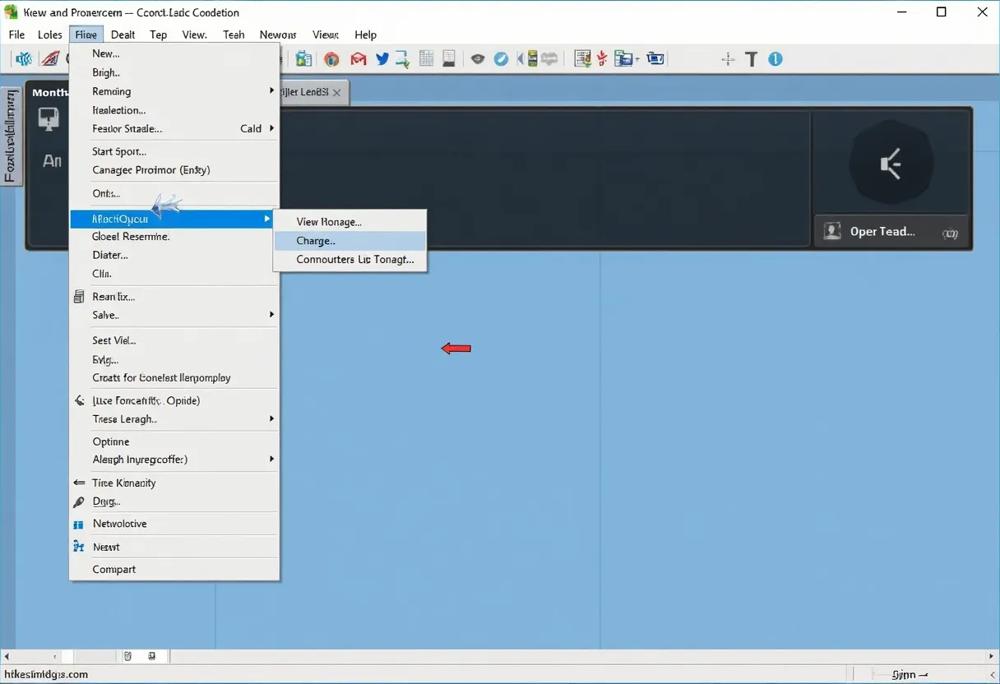Open the File menu
The height and width of the screenshot is (684, 1000).
coord(17,35)
